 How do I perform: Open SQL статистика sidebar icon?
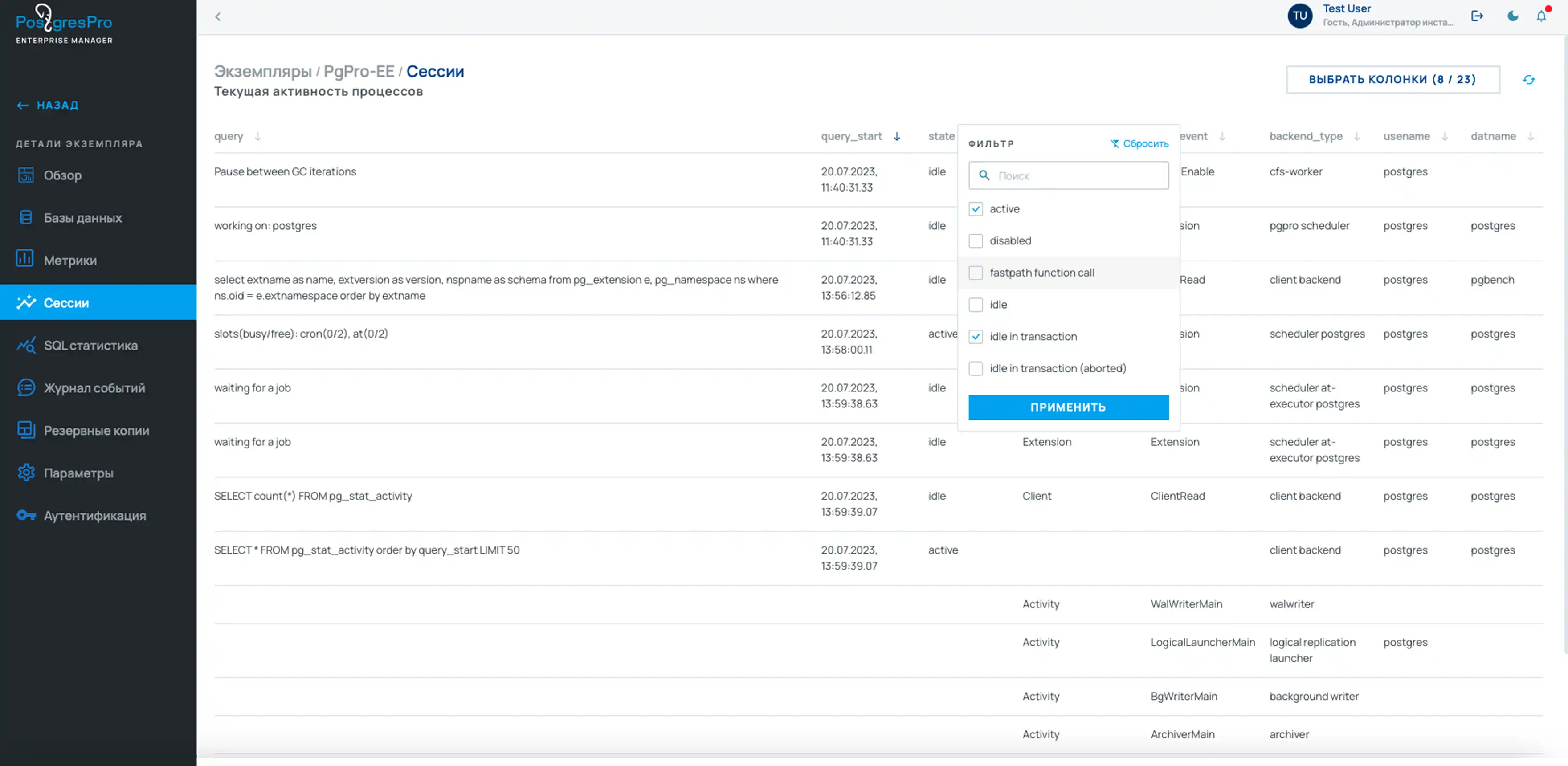pos(26,345)
